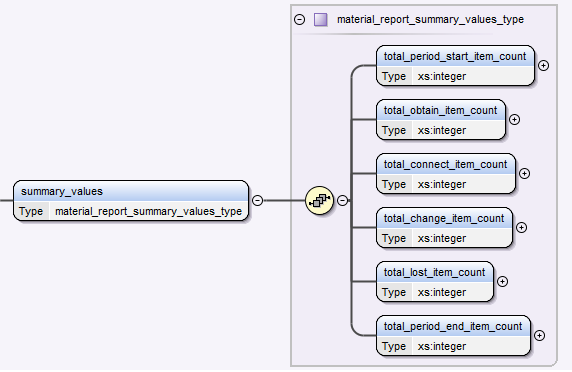Select the total_lost_item_count node

[x=435, y=282]
